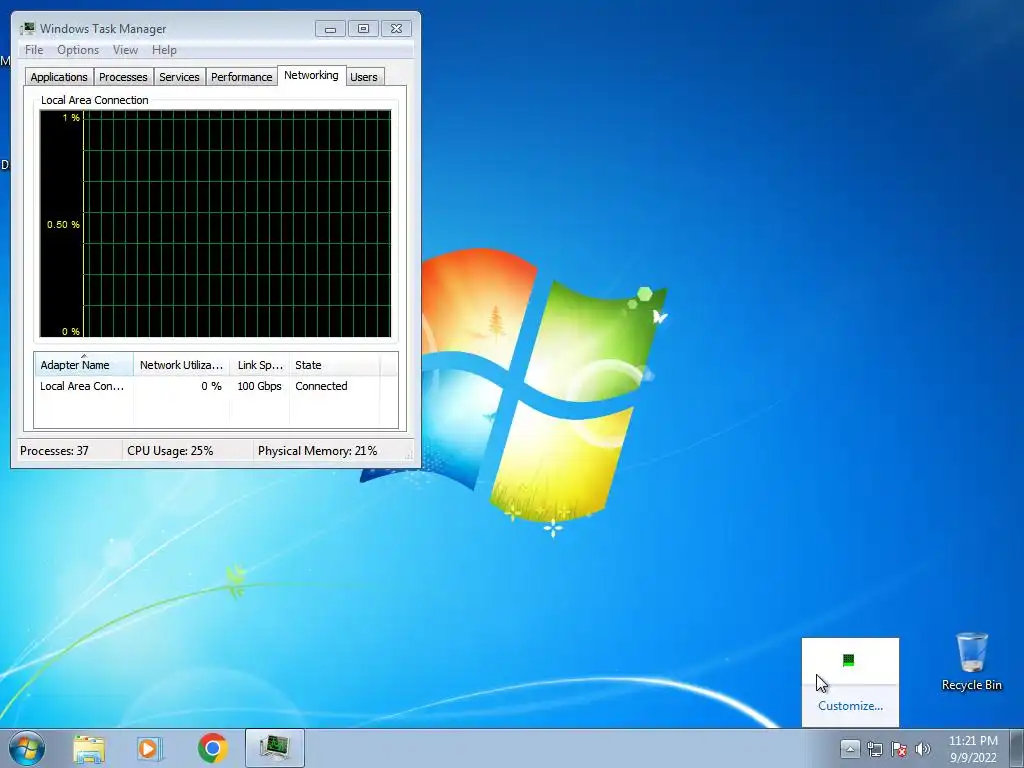The height and width of the screenshot is (768, 1024).
Task: Click the Task Manager title bar icon
Action: pyautogui.click(x=27, y=28)
